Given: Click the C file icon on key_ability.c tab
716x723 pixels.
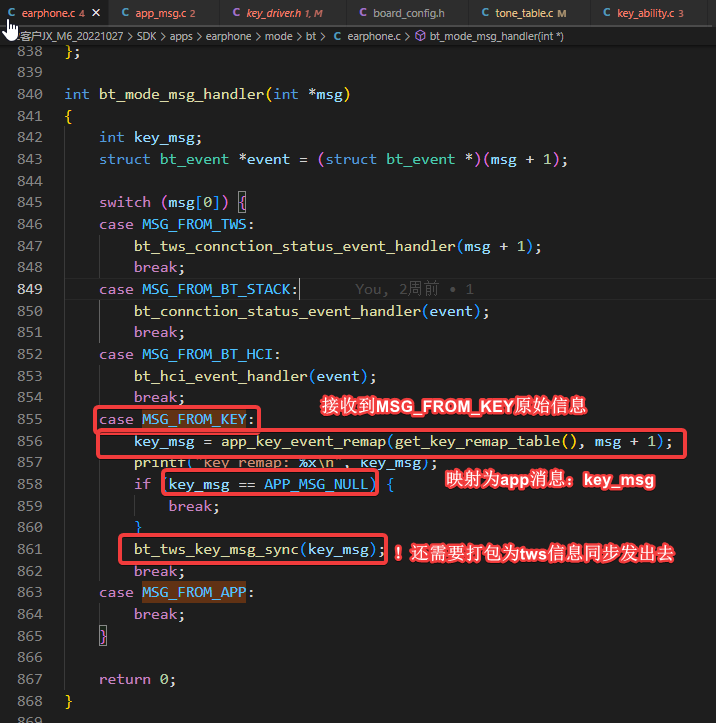Looking at the screenshot, I should click(607, 13).
